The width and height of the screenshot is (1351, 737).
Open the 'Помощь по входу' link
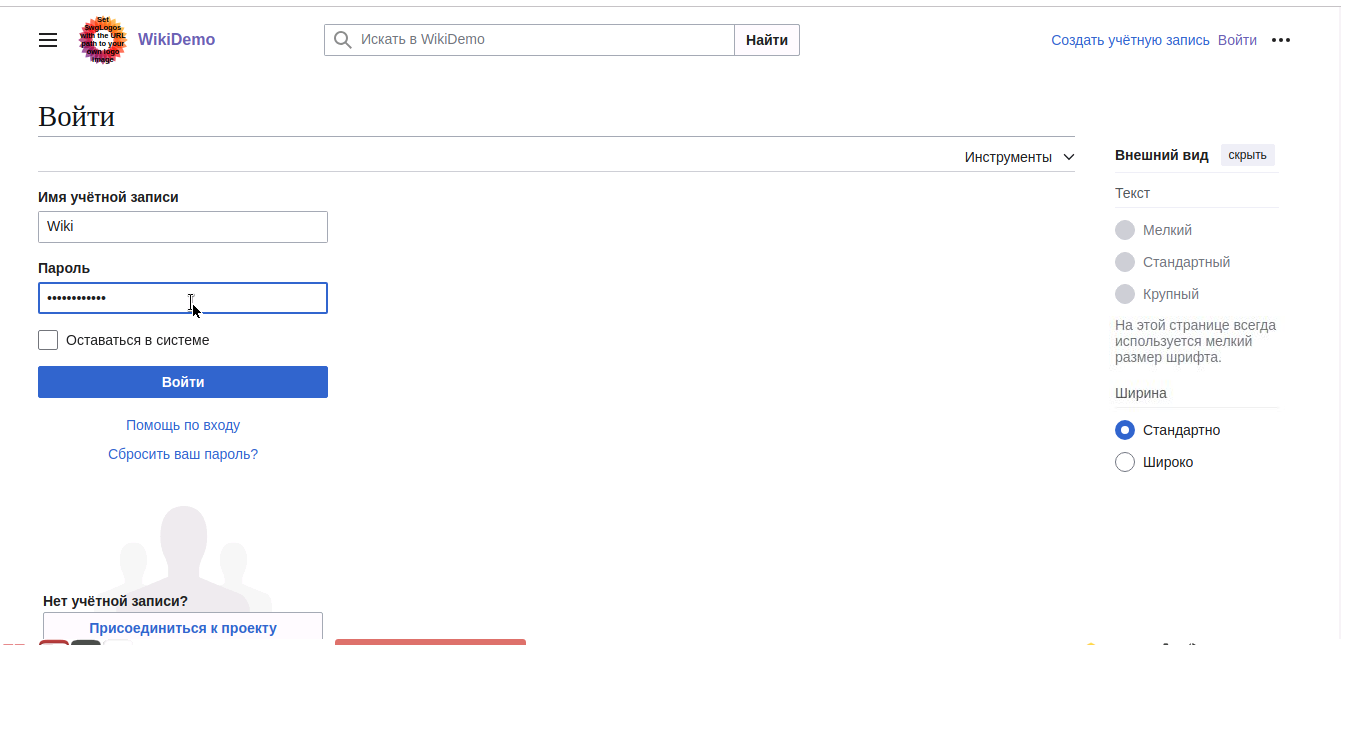[183, 425]
